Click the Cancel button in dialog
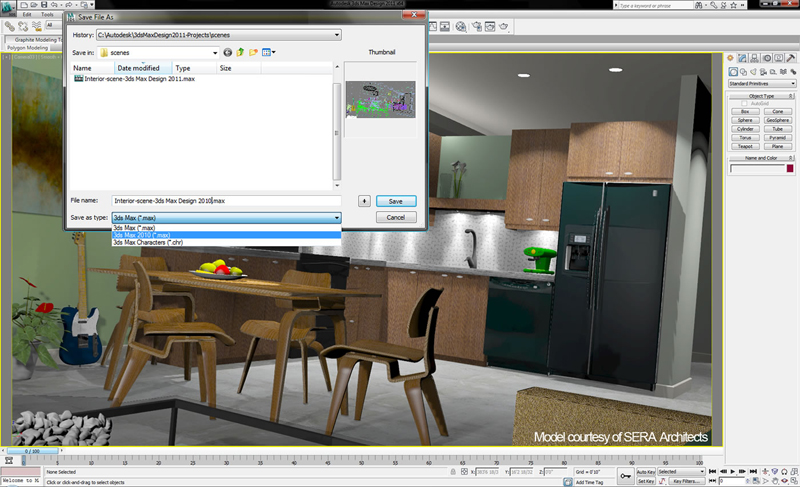Screen dimensions: 800x487 point(396,217)
